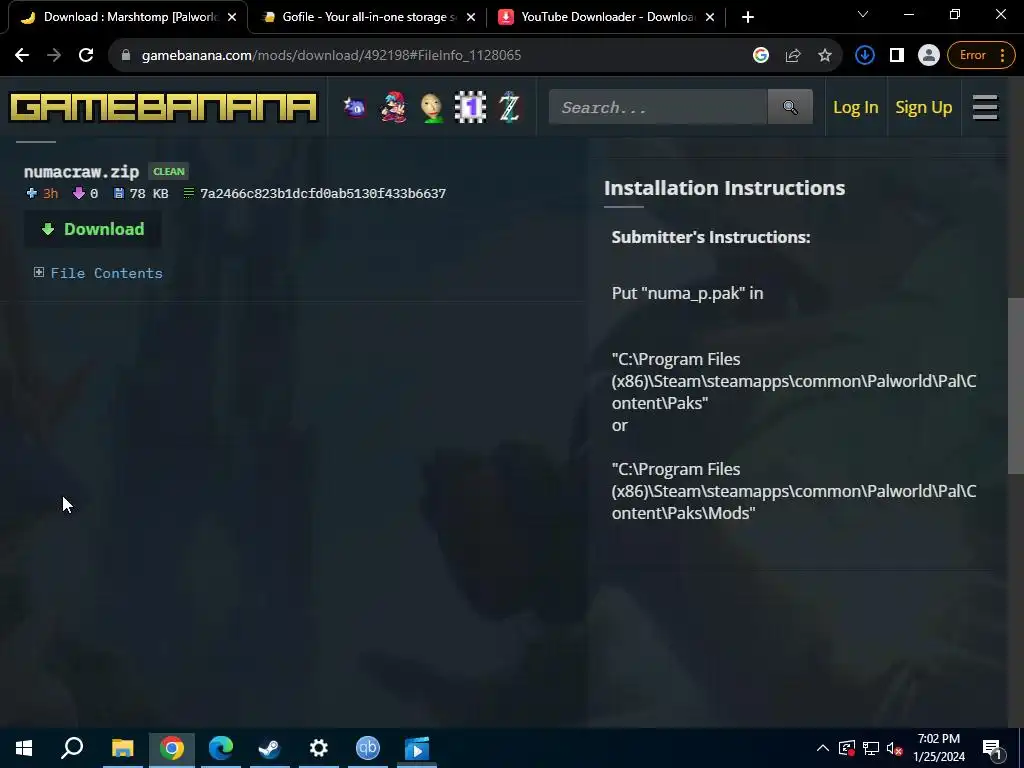Close the Marshtomp download tab
This screenshot has height=768, width=1024.
[x=232, y=17]
